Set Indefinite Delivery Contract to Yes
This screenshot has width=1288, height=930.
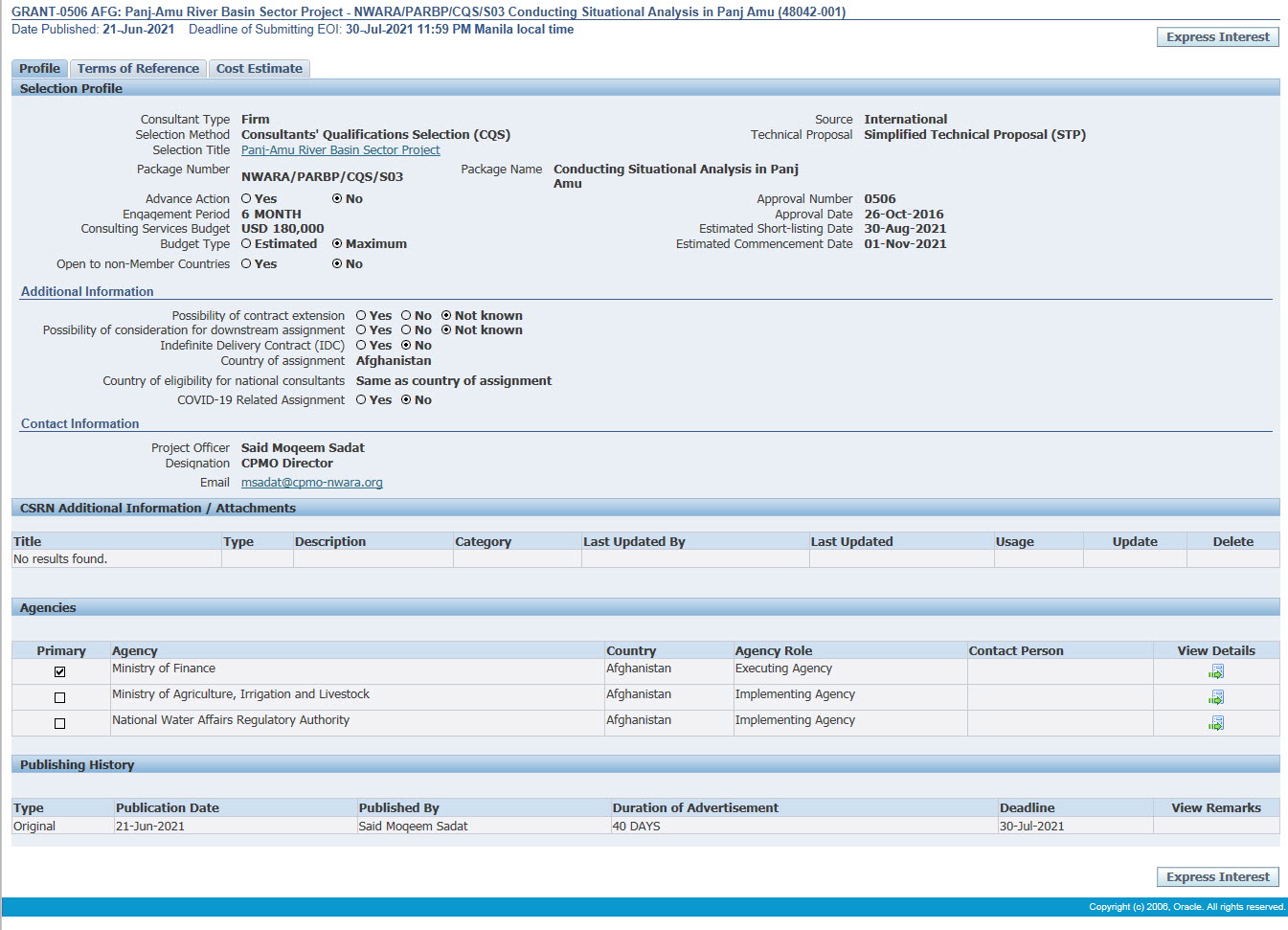pos(362,346)
